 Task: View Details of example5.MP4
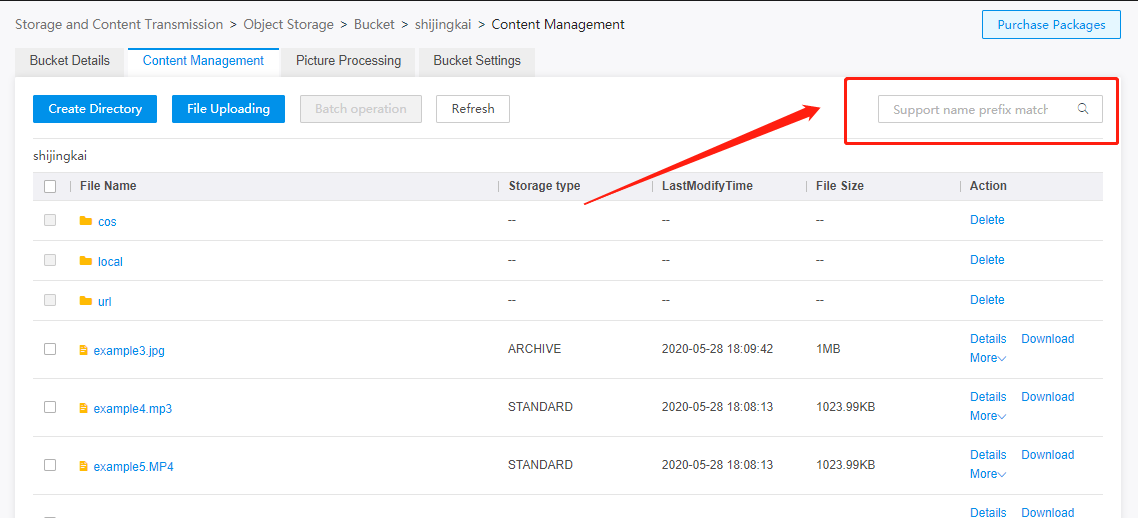988,455
